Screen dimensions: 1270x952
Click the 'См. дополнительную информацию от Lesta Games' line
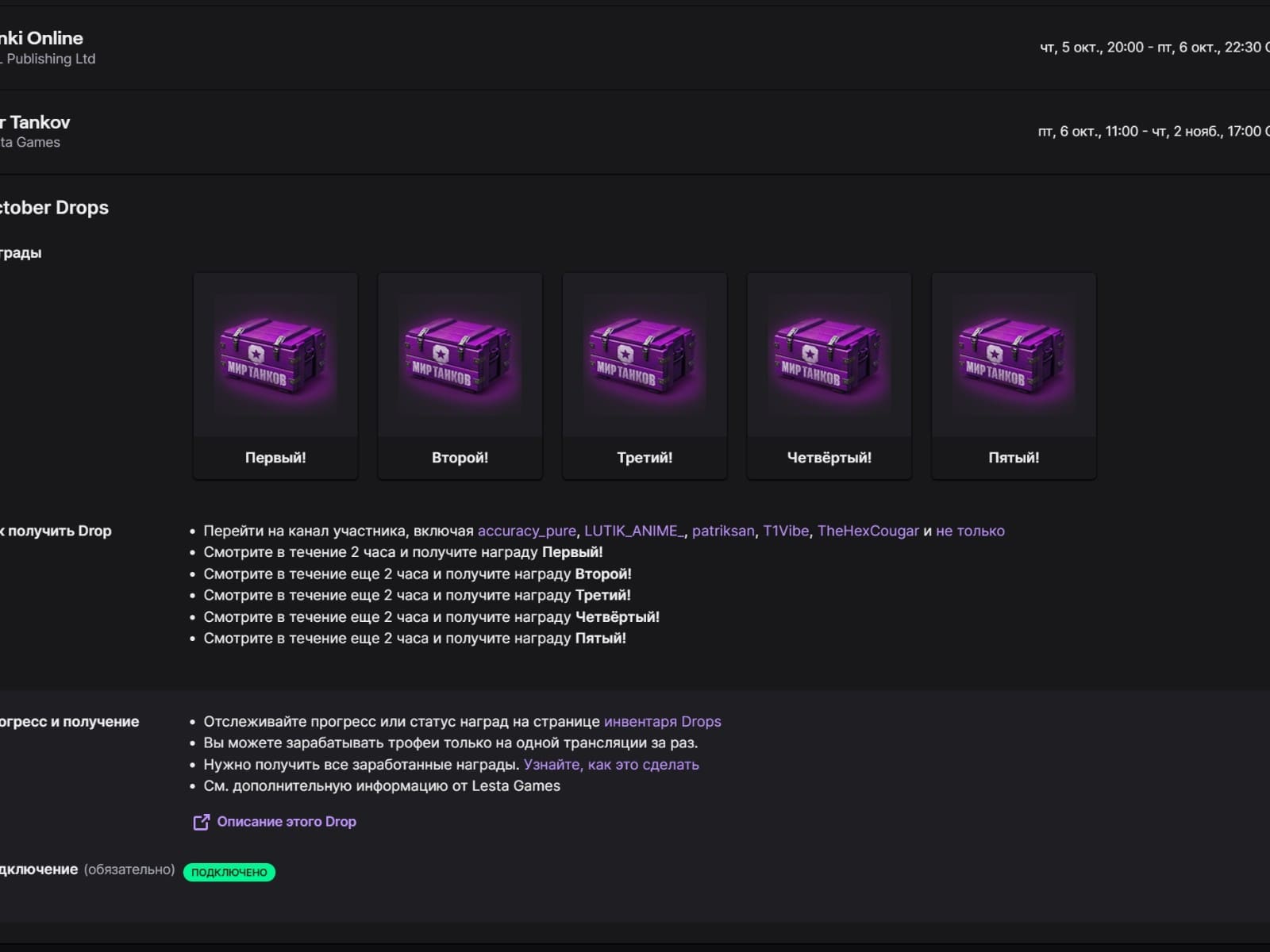(382, 786)
